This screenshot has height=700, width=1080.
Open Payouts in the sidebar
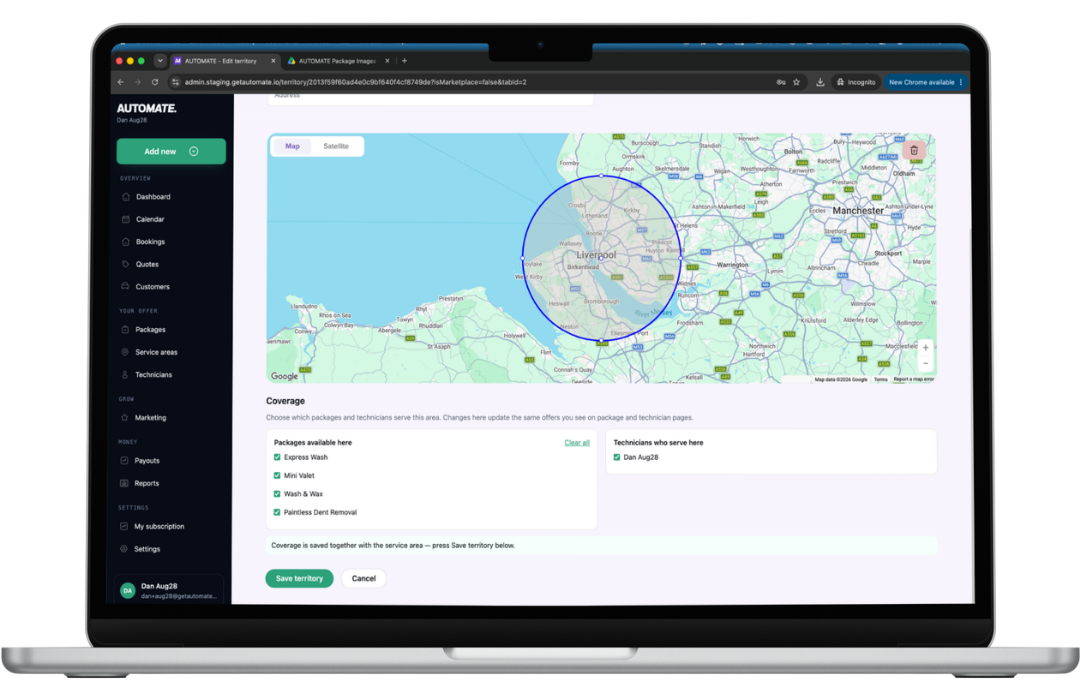(147, 460)
